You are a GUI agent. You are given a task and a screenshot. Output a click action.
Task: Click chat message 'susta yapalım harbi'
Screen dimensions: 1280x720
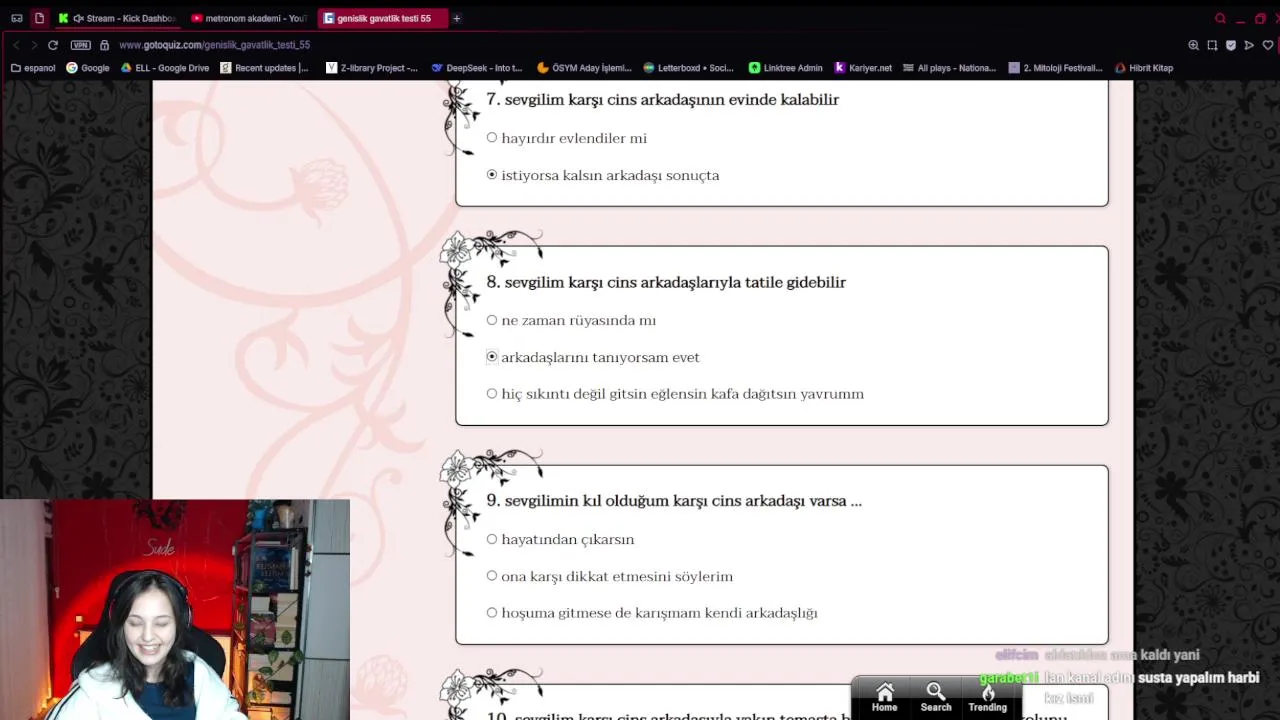pyautogui.click(x=1198, y=678)
